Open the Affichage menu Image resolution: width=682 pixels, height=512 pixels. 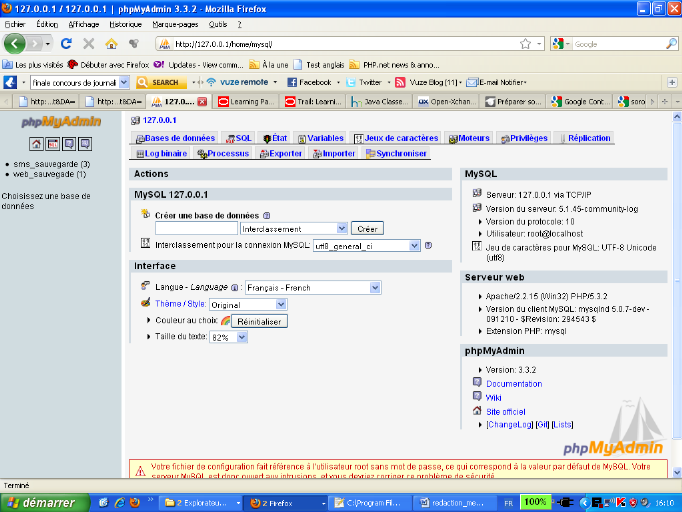point(84,24)
